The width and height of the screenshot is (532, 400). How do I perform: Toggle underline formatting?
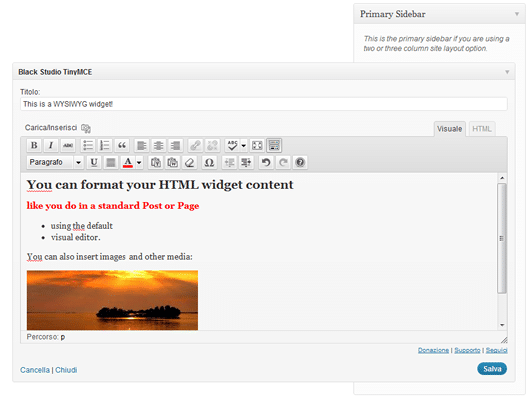click(x=94, y=163)
